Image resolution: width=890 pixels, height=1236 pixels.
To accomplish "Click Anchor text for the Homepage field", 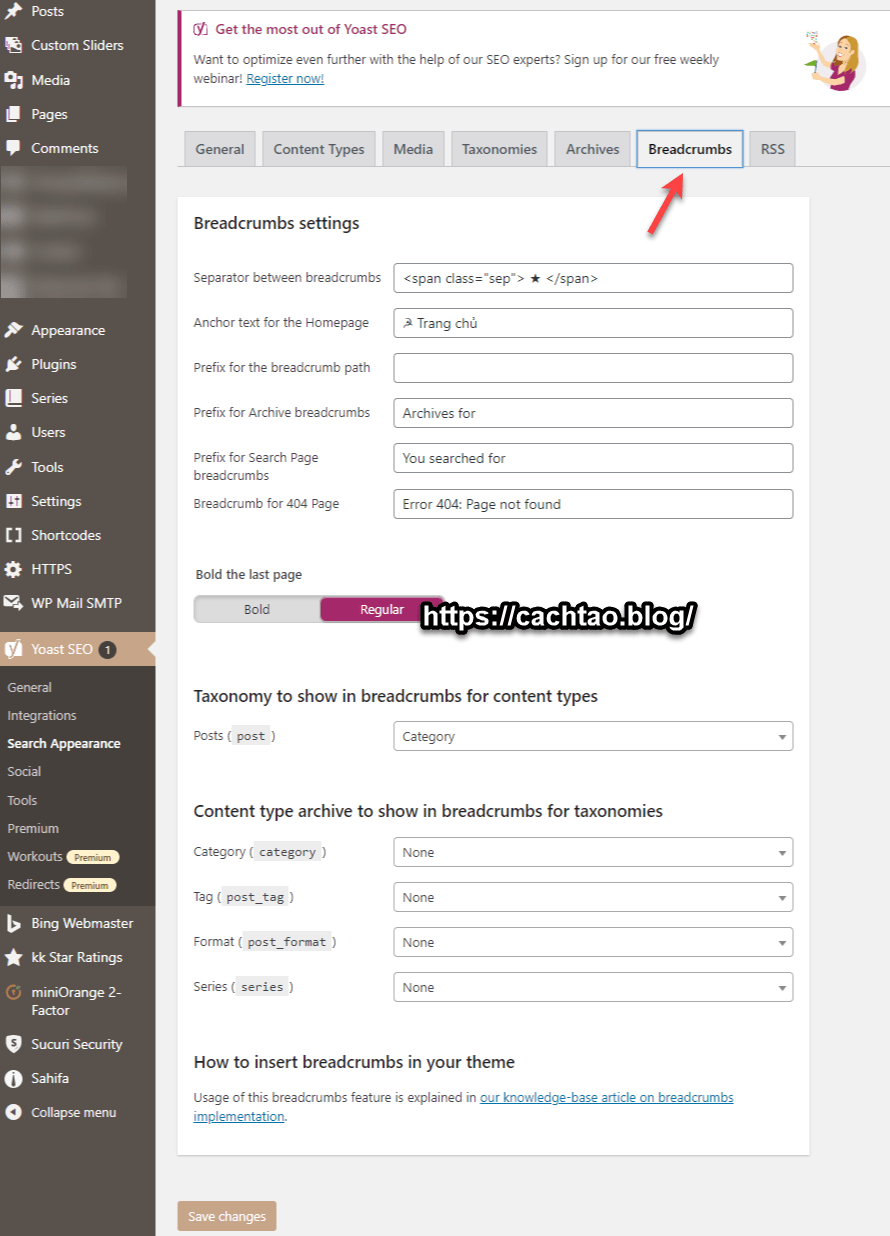I will 593,323.
